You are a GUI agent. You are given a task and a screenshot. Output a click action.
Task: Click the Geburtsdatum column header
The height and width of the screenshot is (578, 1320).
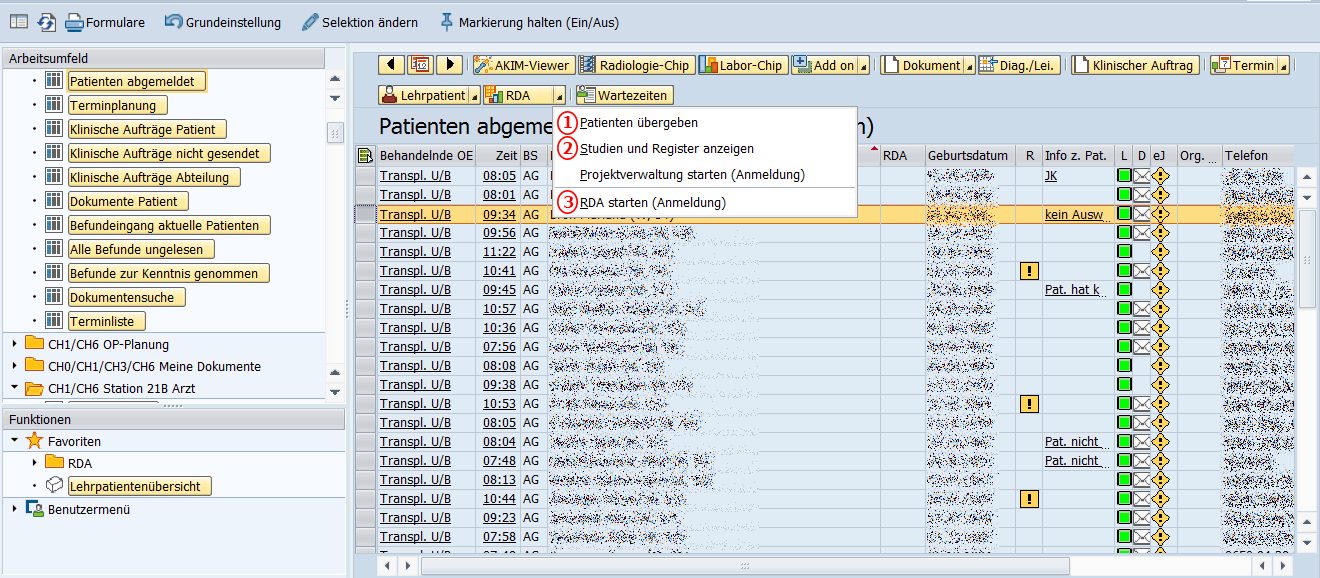click(x=967, y=155)
